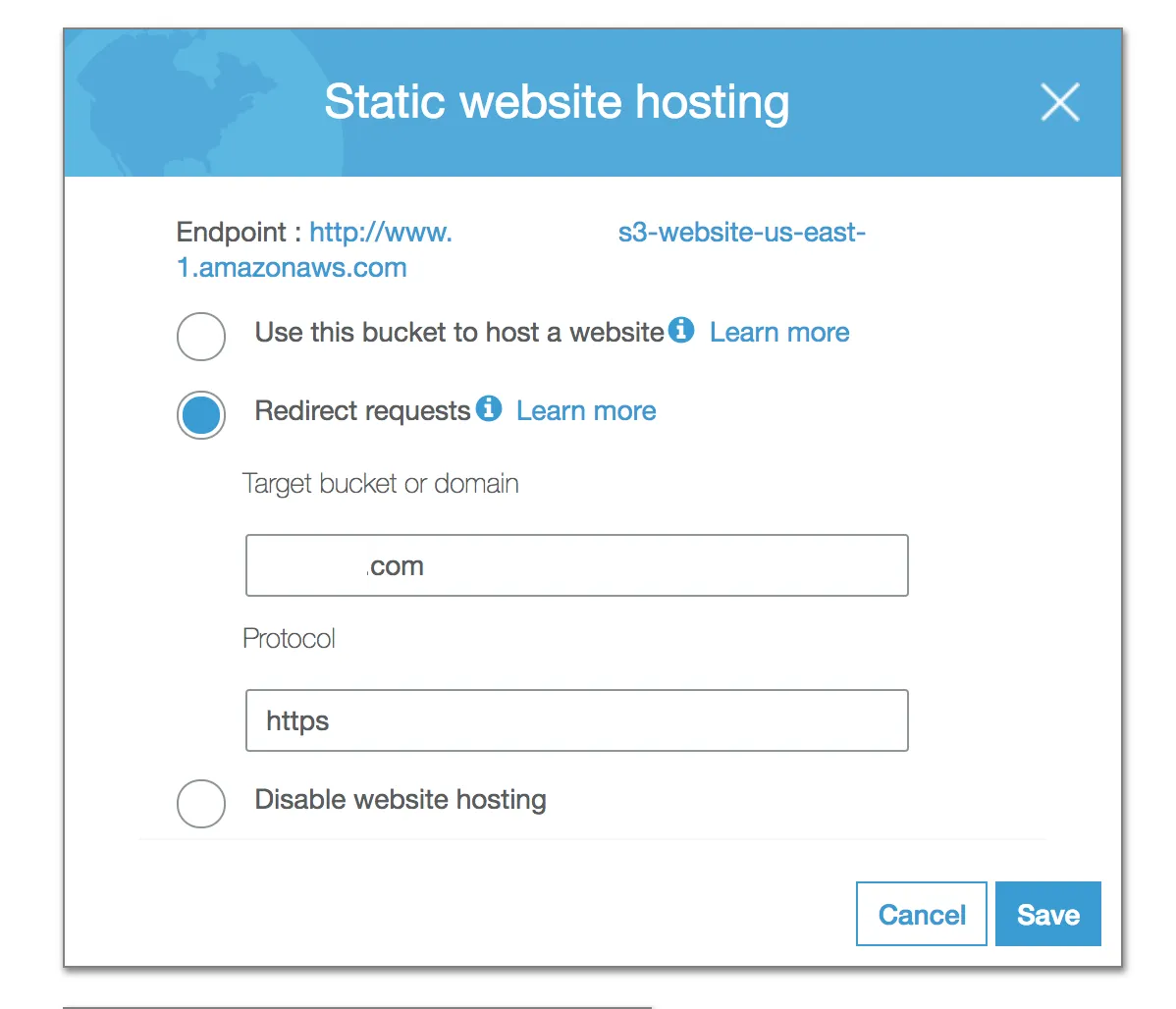Click the 'Protocol' field label
Viewport: 1176px width, 1009px height.
coord(289,639)
